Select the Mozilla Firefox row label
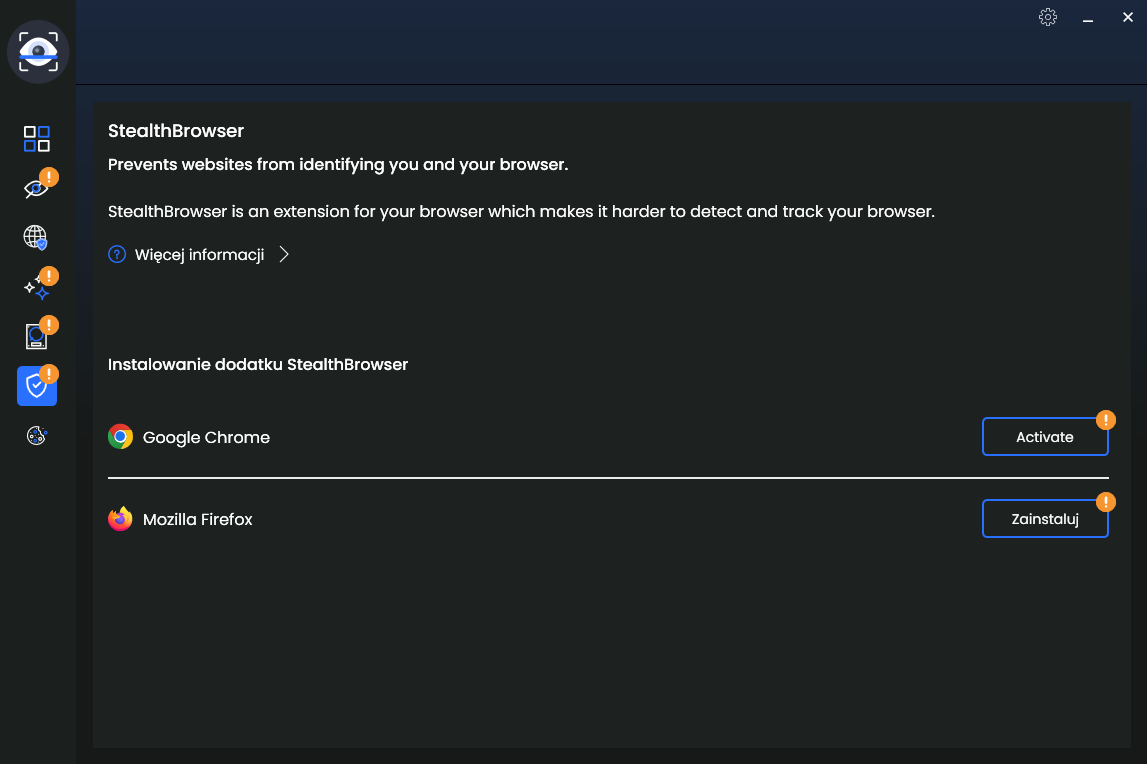1147x764 pixels. 198,520
